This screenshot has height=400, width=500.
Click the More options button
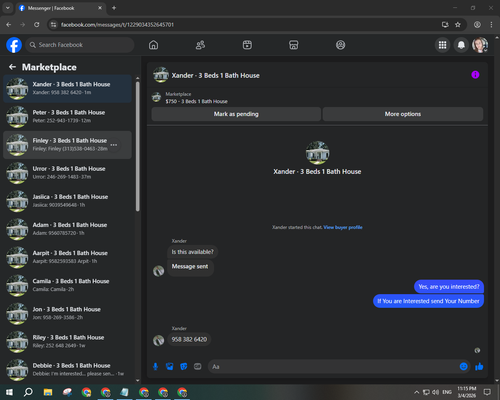pos(403,114)
